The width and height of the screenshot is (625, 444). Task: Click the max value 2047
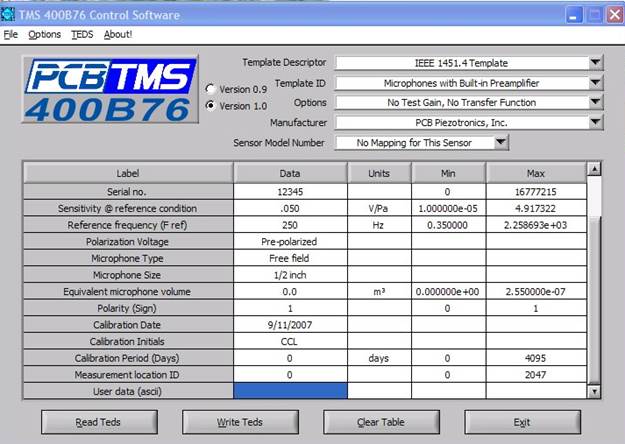point(536,375)
